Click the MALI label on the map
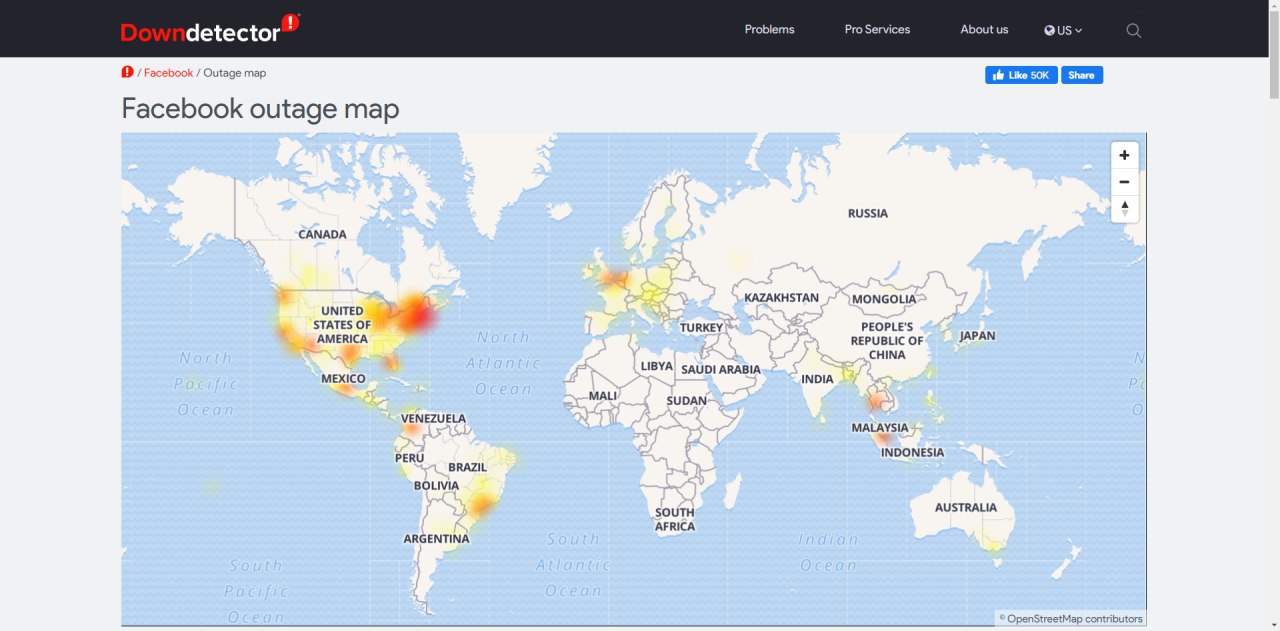Screen dimensions: 1280x631 coord(603,395)
